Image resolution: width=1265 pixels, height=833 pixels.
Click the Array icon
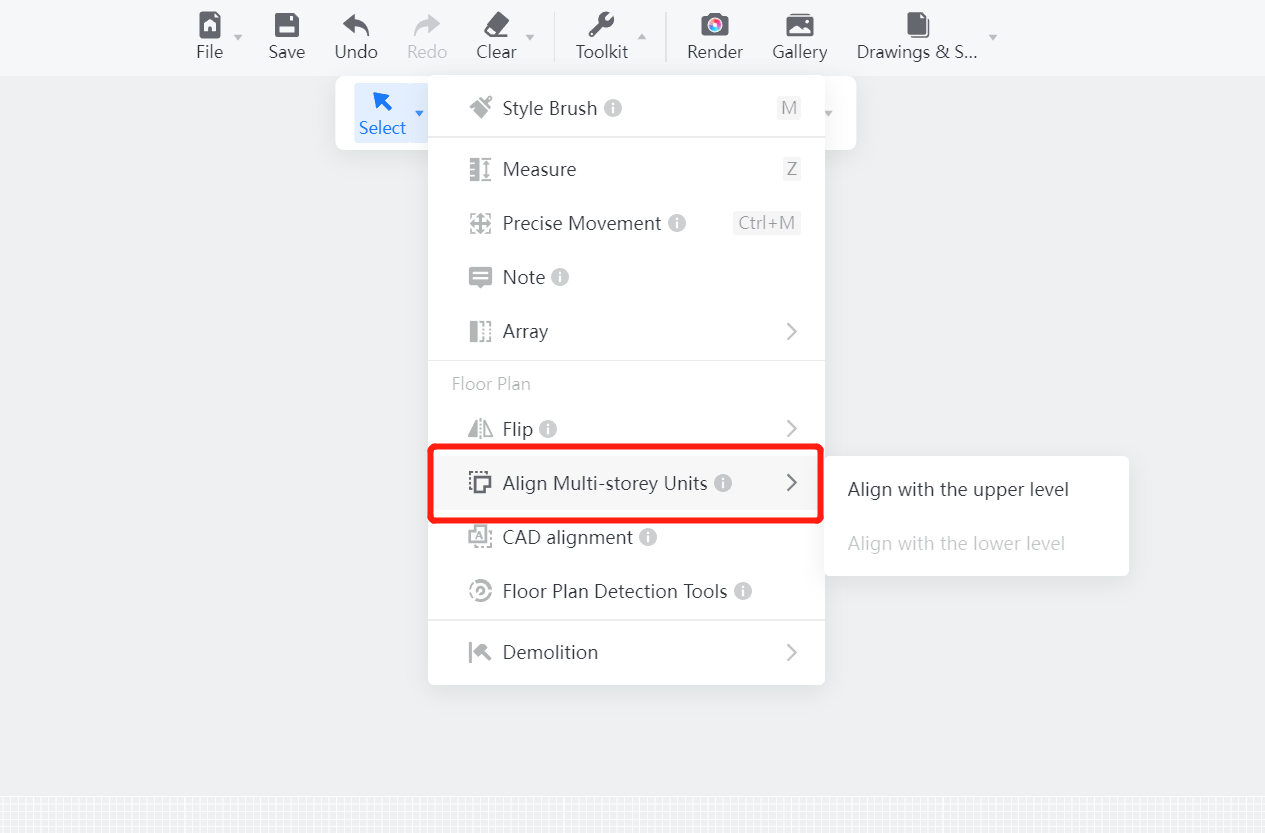click(x=480, y=331)
